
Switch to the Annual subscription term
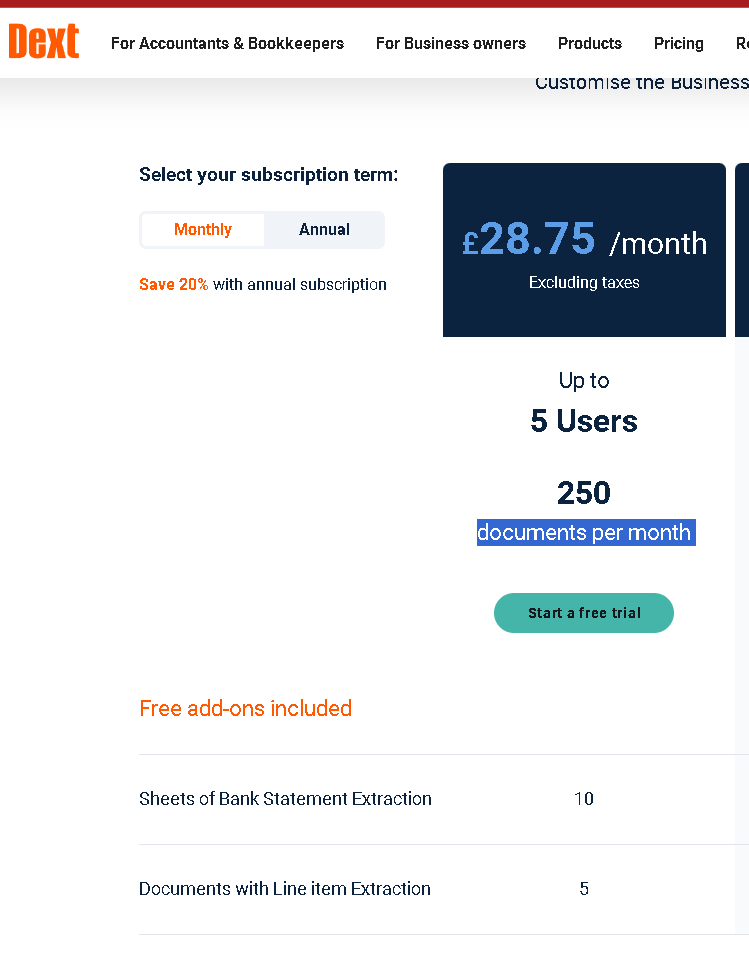click(324, 230)
